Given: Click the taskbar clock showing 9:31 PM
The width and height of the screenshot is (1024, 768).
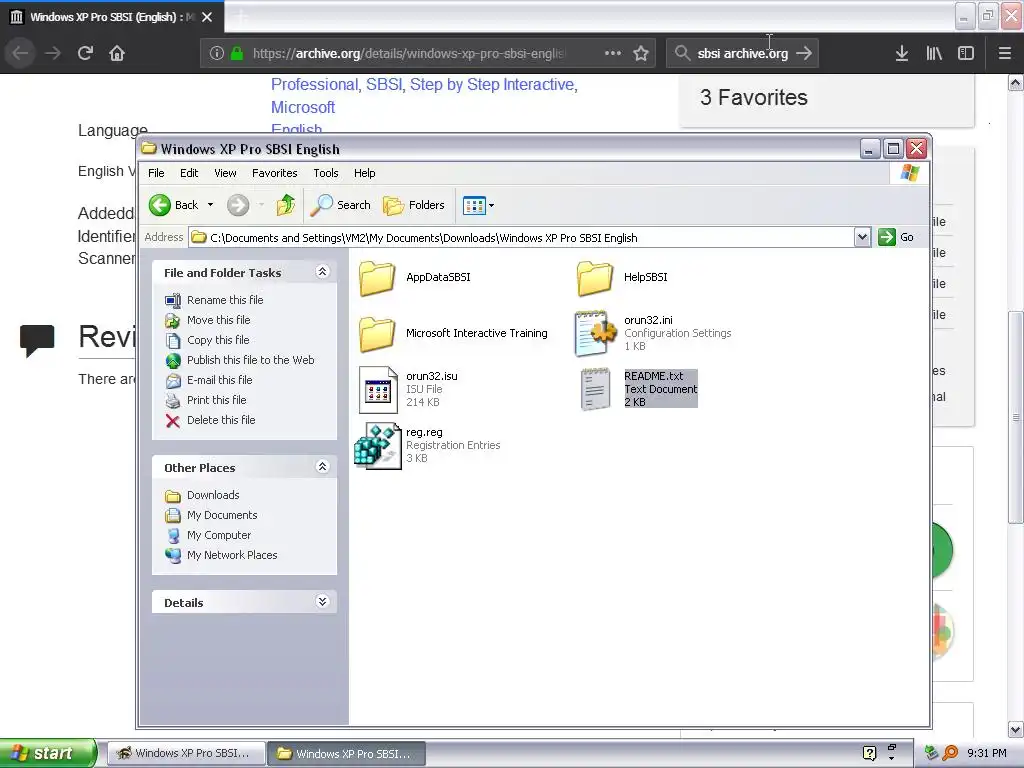Looking at the screenshot, I should [986, 753].
